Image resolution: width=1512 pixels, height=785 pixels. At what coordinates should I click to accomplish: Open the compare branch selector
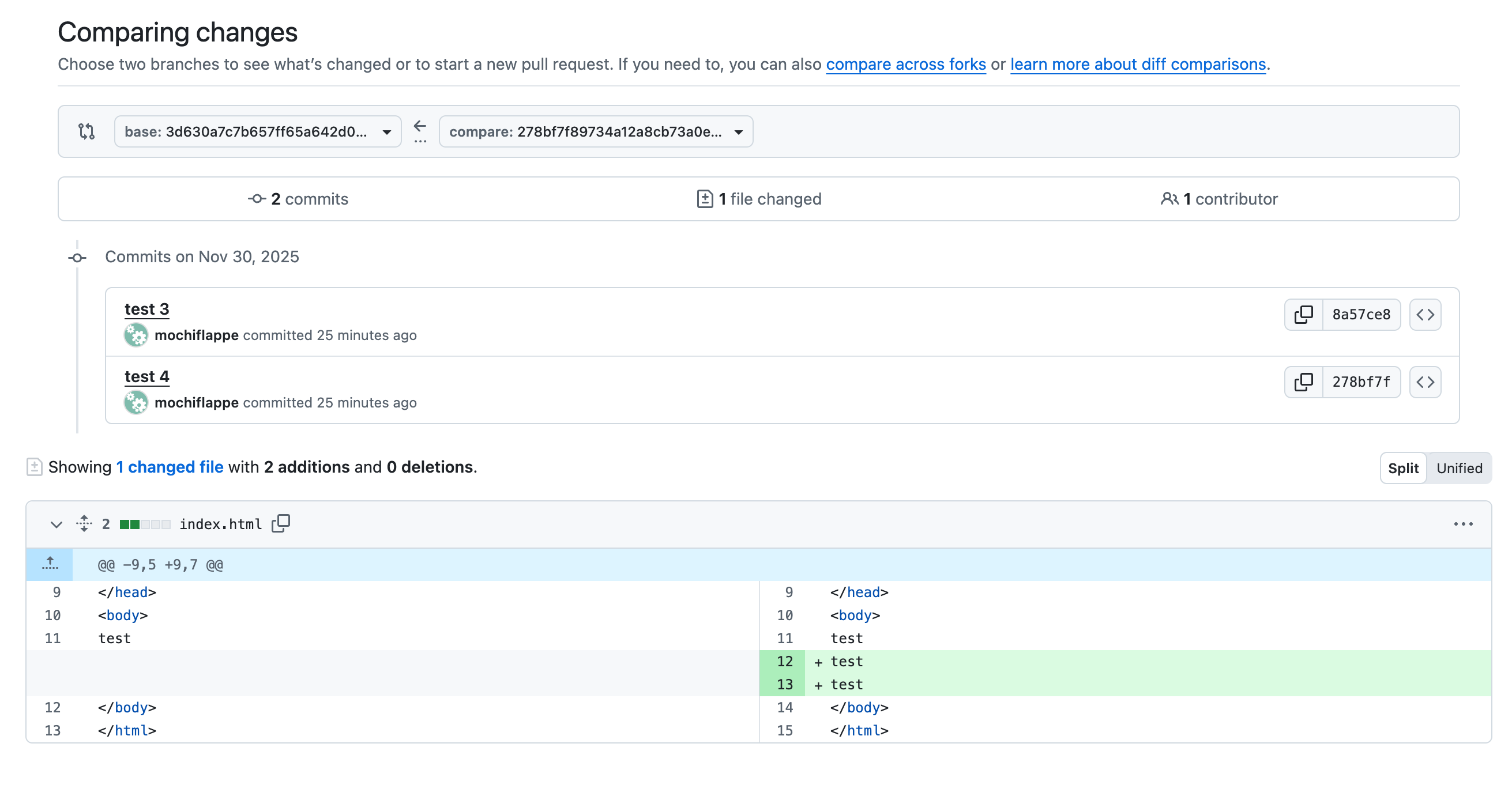pos(595,131)
